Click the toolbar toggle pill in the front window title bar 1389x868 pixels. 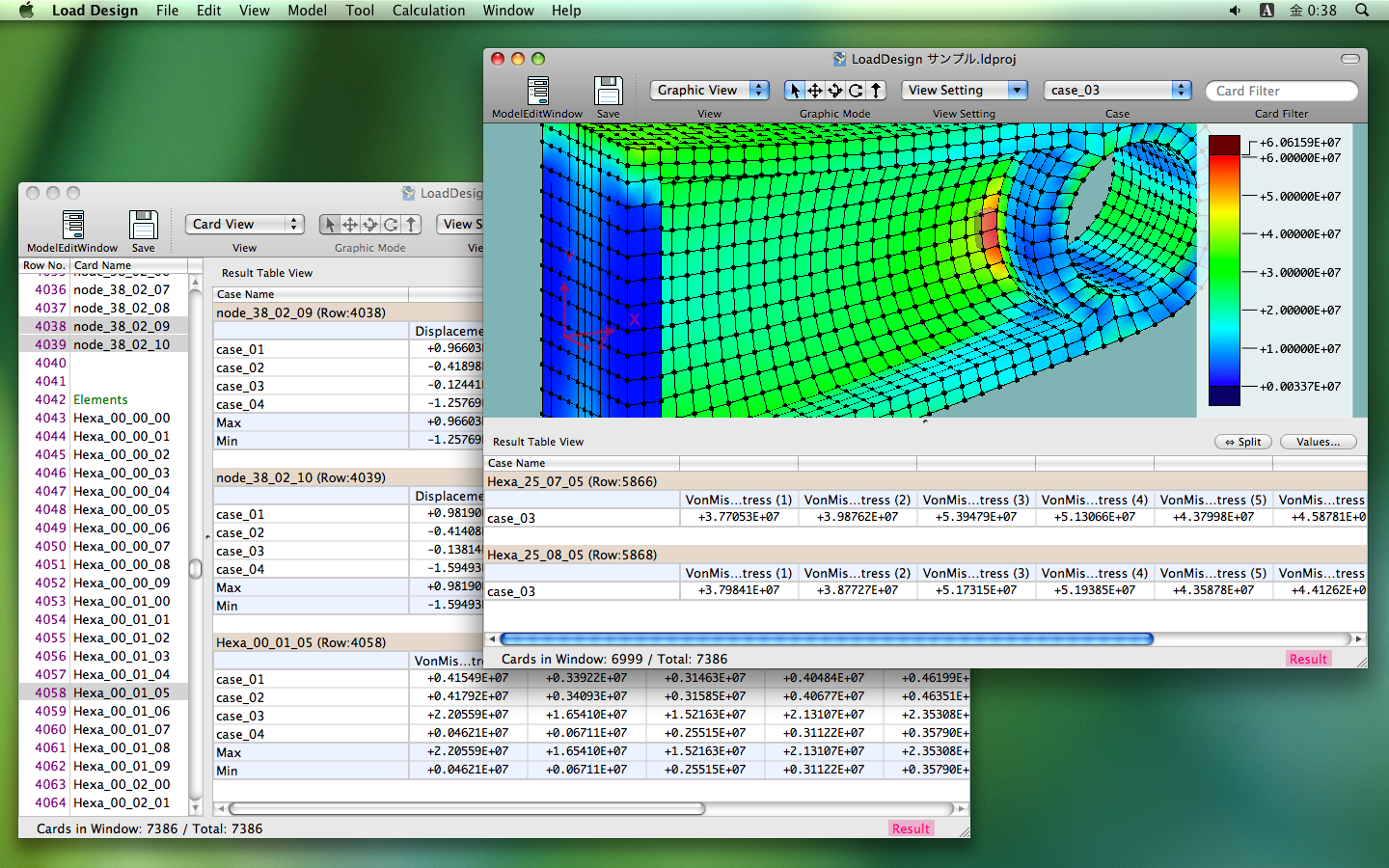coord(1350,59)
